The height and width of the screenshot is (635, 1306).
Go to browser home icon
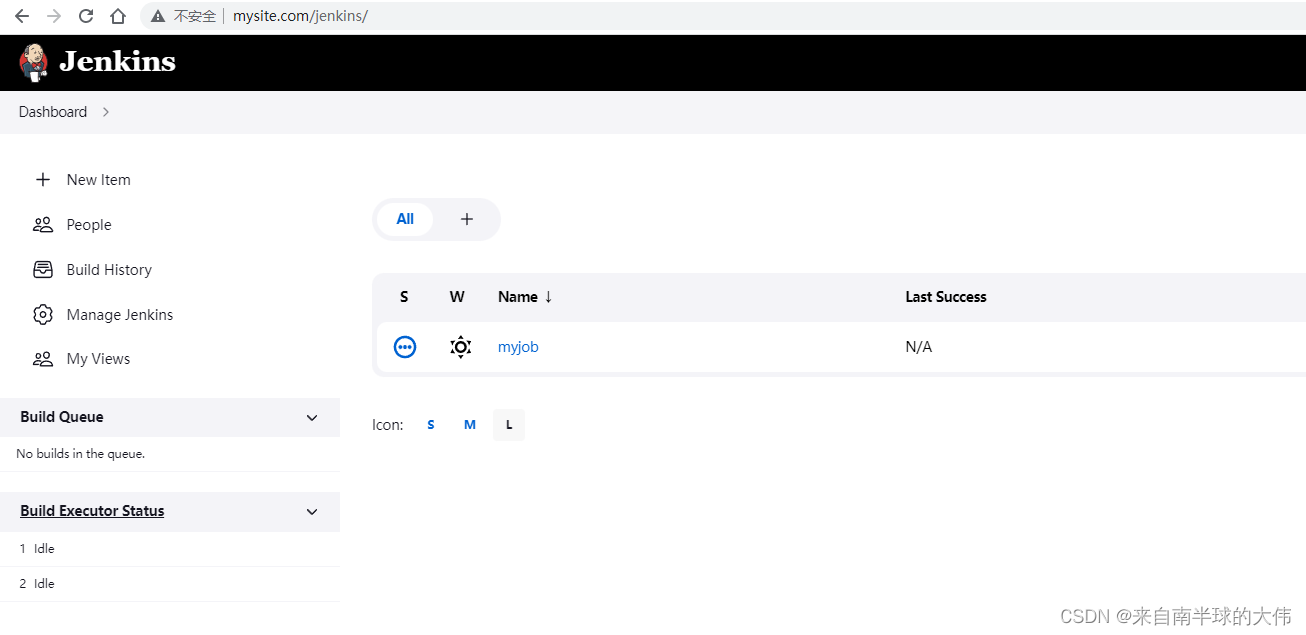(118, 16)
